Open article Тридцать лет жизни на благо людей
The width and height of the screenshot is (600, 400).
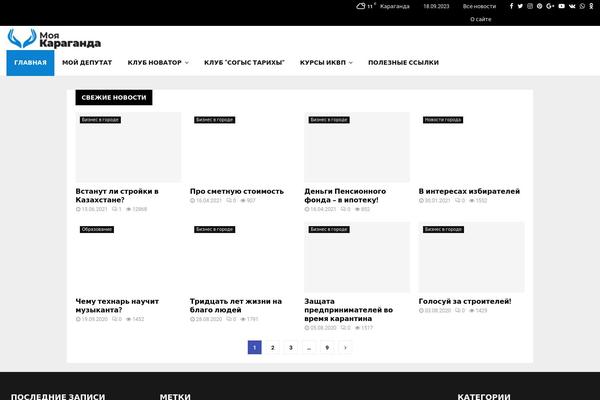[x=236, y=305]
